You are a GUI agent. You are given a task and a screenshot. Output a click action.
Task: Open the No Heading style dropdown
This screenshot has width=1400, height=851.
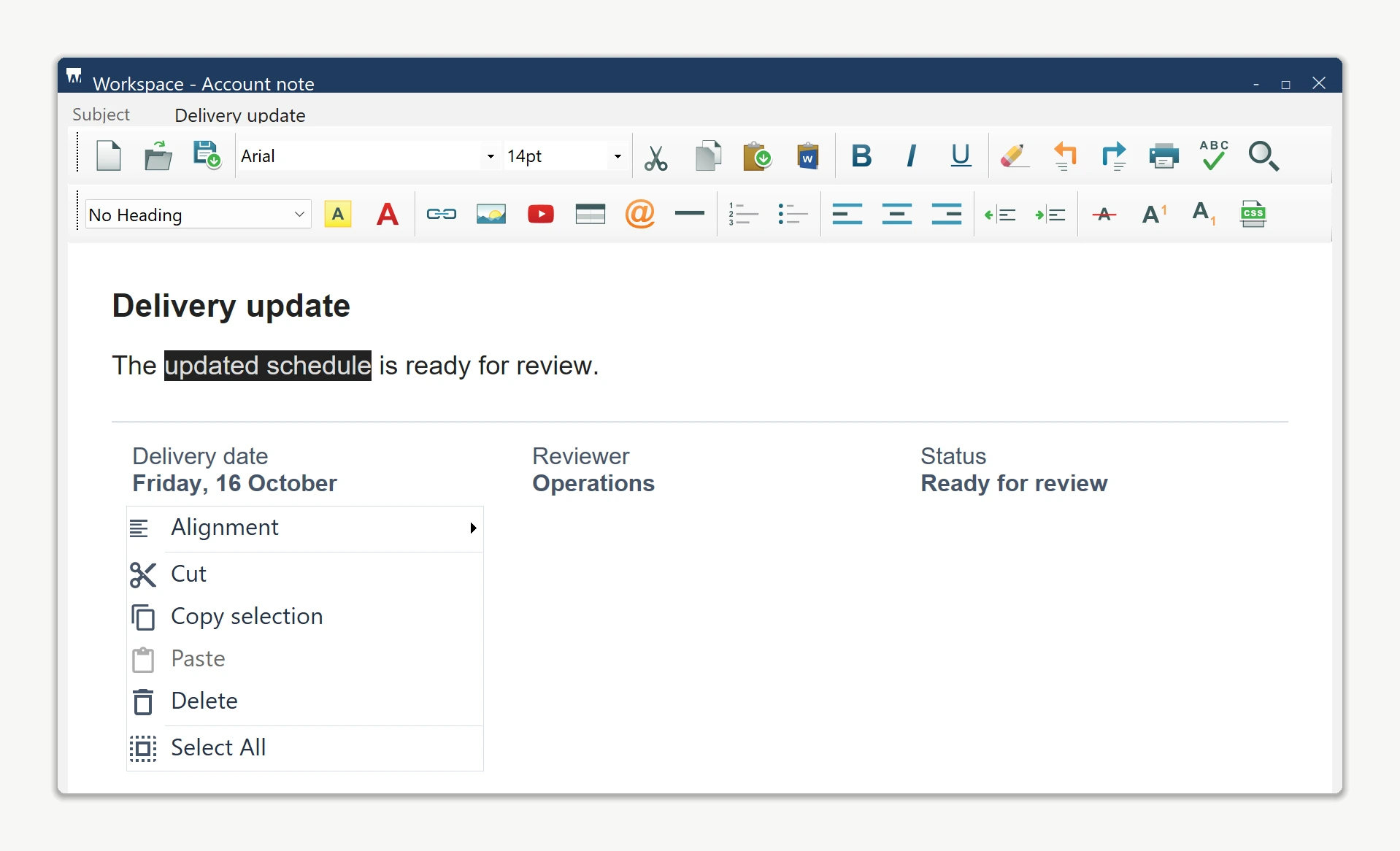pyautogui.click(x=198, y=215)
